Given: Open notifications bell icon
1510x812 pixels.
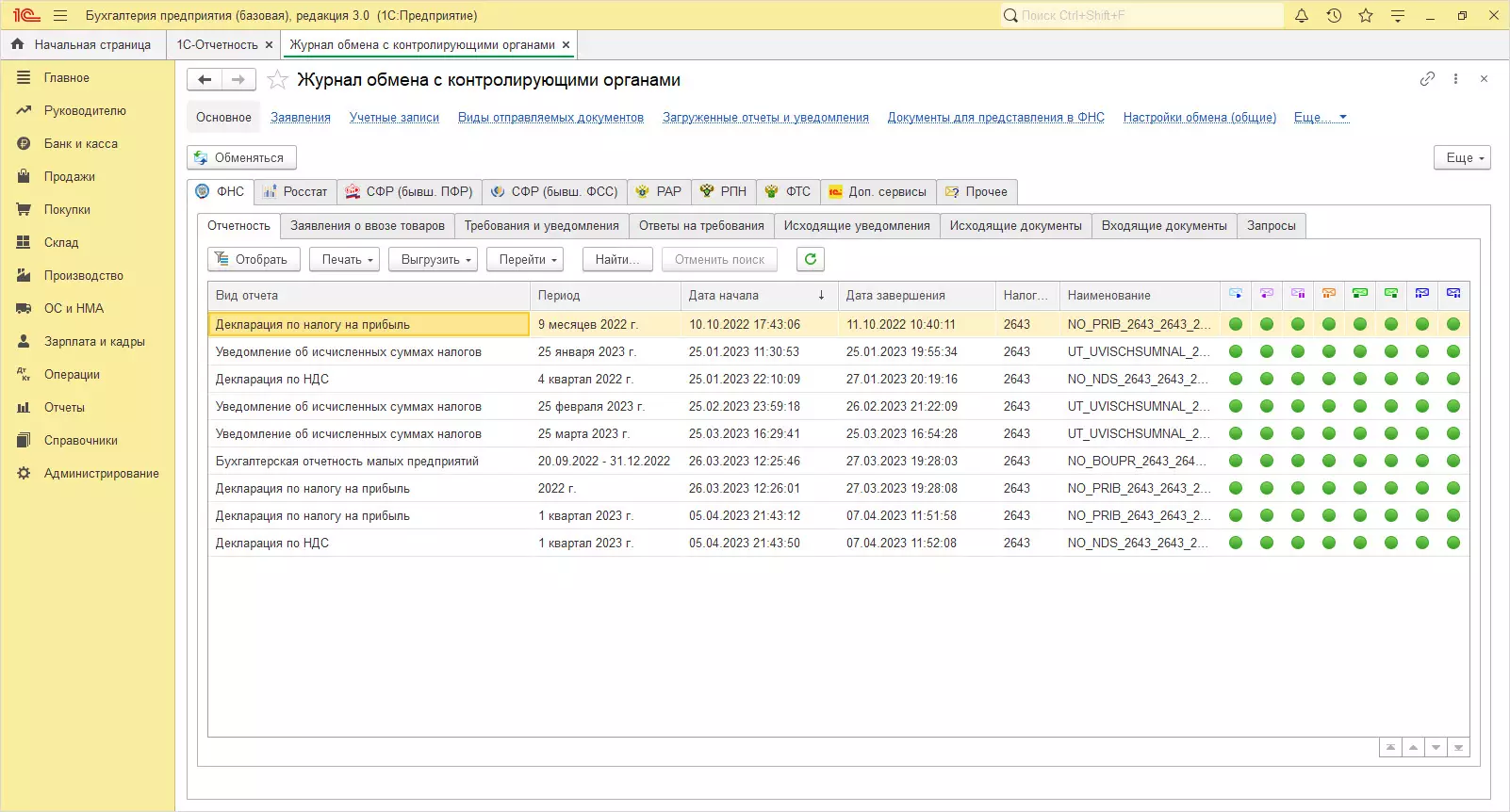Looking at the screenshot, I should pos(1302,15).
